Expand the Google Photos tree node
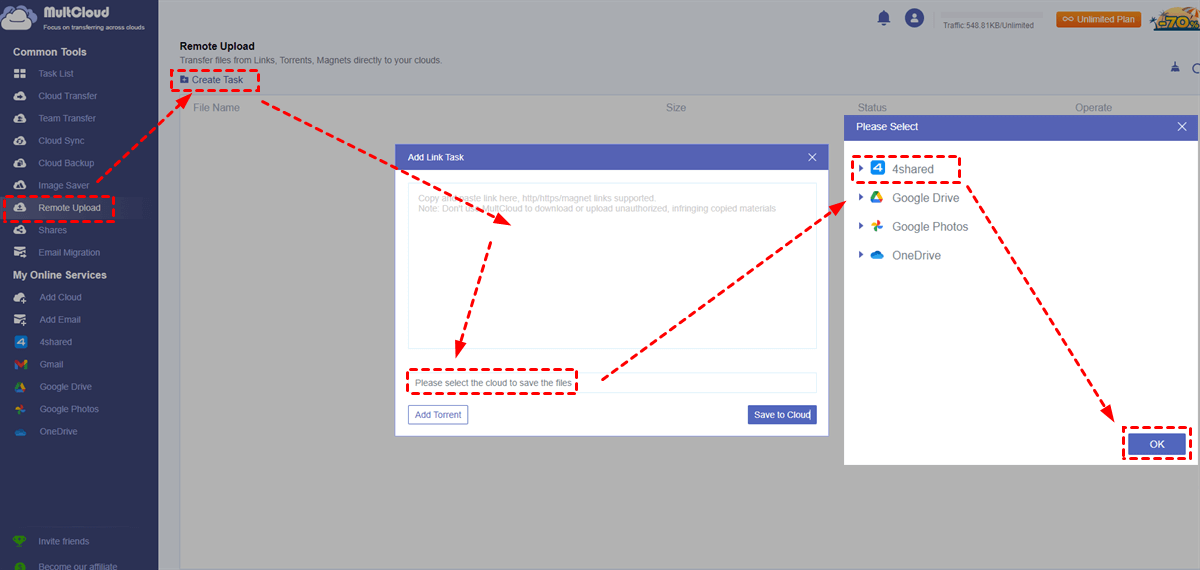The width and height of the screenshot is (1200, 570). point(861,227)
